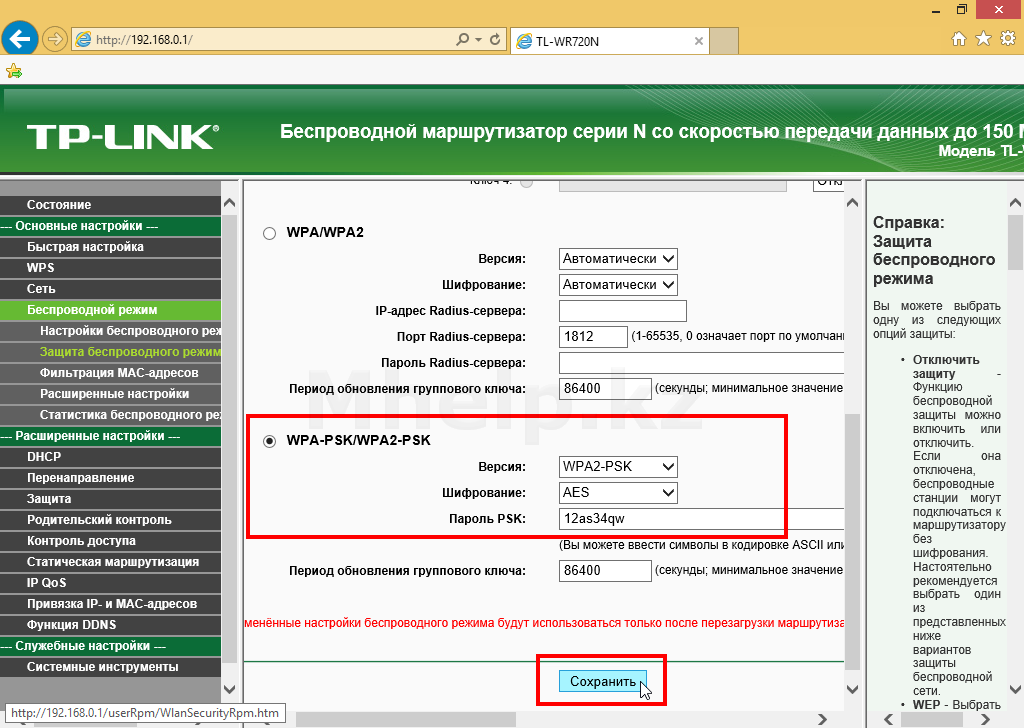Open the DHCP menu in the sidebar
This screenshot has width=1024, height=728.
point(44,457)
